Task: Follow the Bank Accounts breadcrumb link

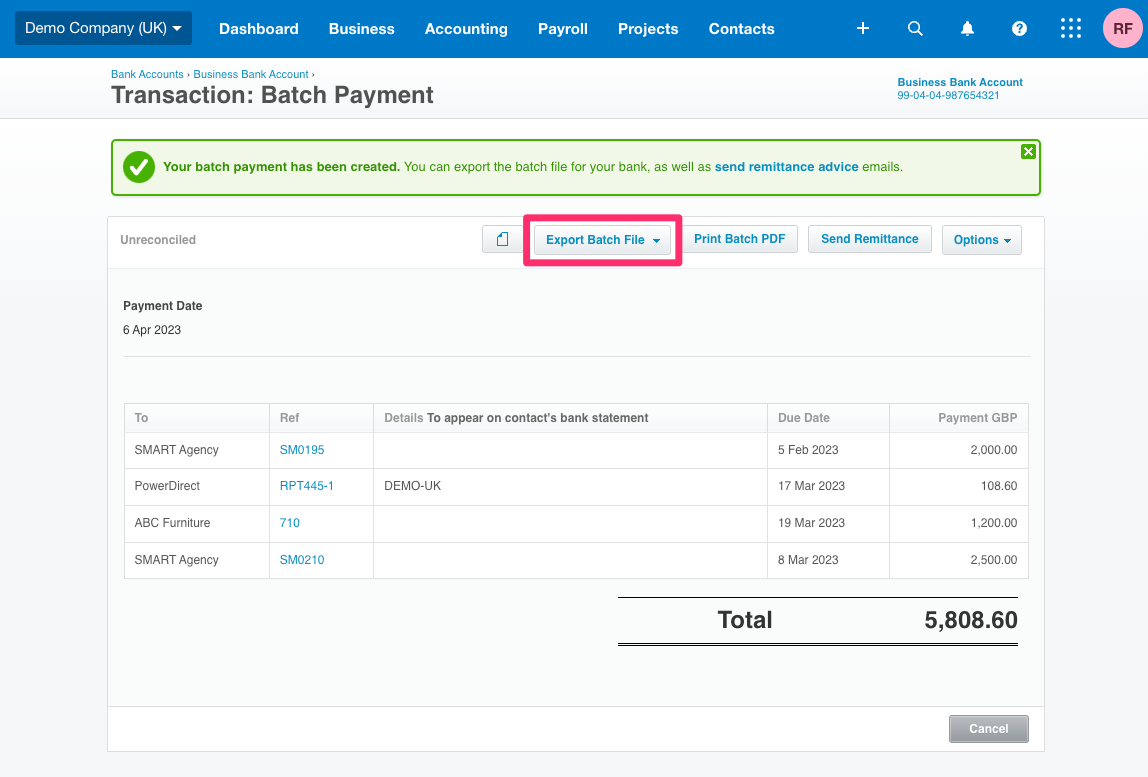Action: coord(147,74)
